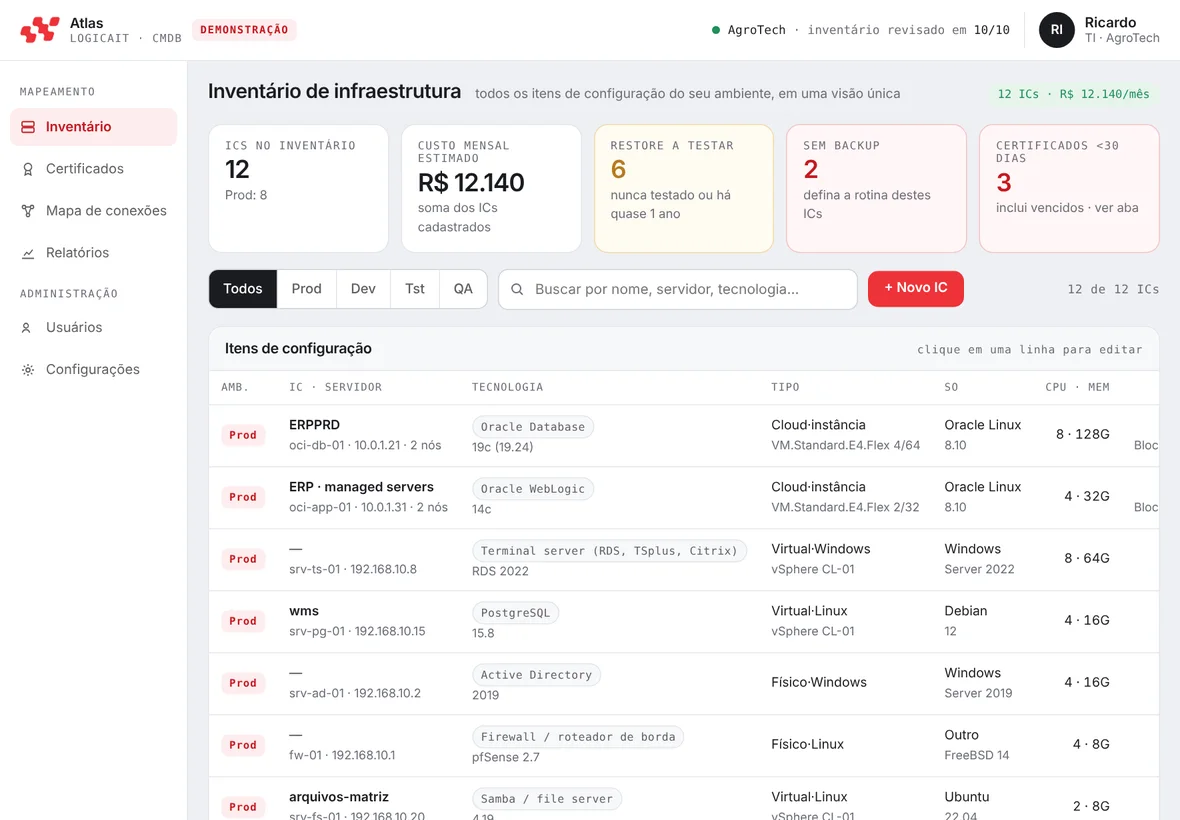Open the Certificados <30 dias card
Viewport: 1180px width, 820px height.
click(1069, 188)
